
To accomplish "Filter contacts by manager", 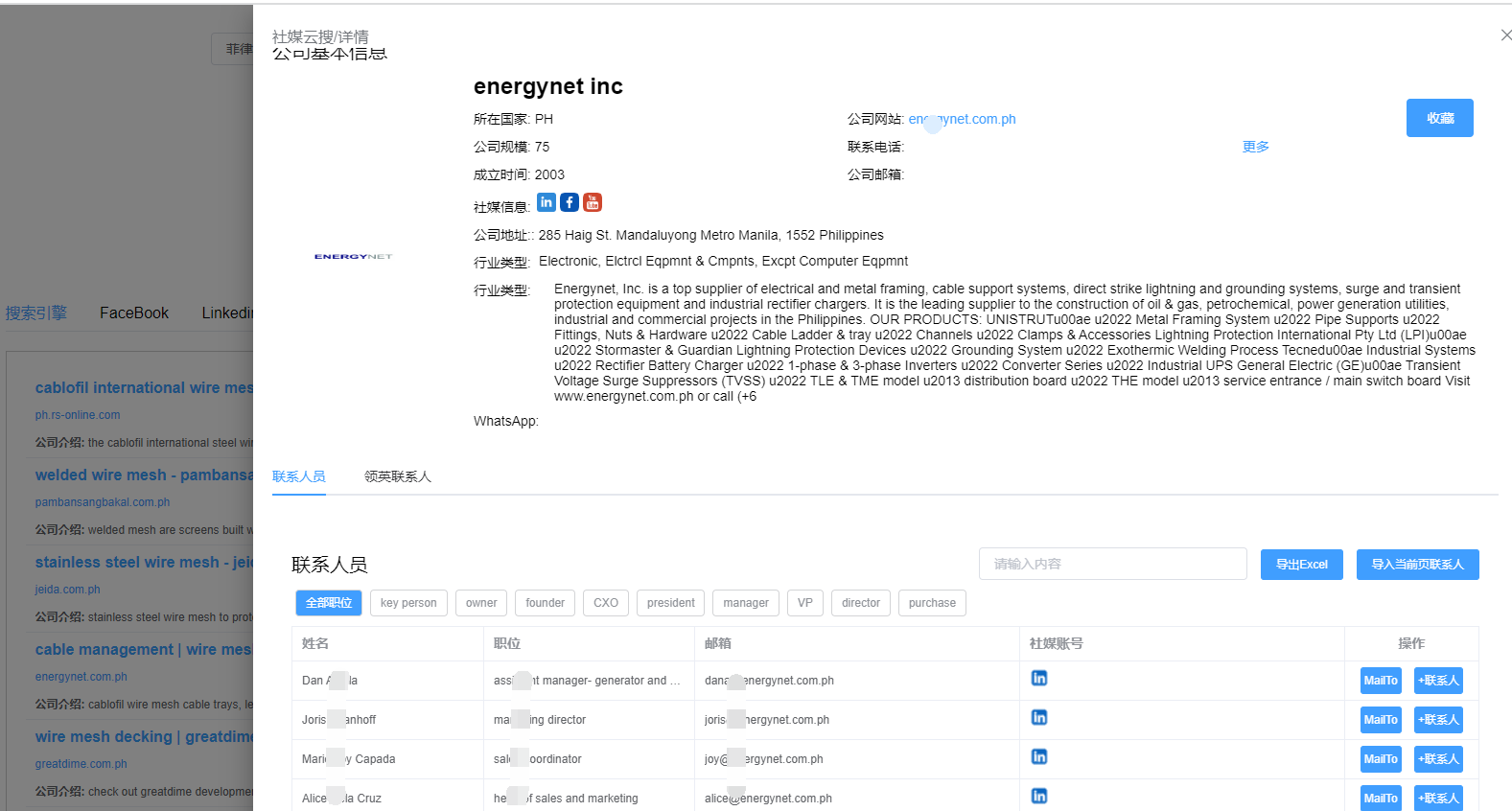I will pyautogui.click(x=746, y=603).
